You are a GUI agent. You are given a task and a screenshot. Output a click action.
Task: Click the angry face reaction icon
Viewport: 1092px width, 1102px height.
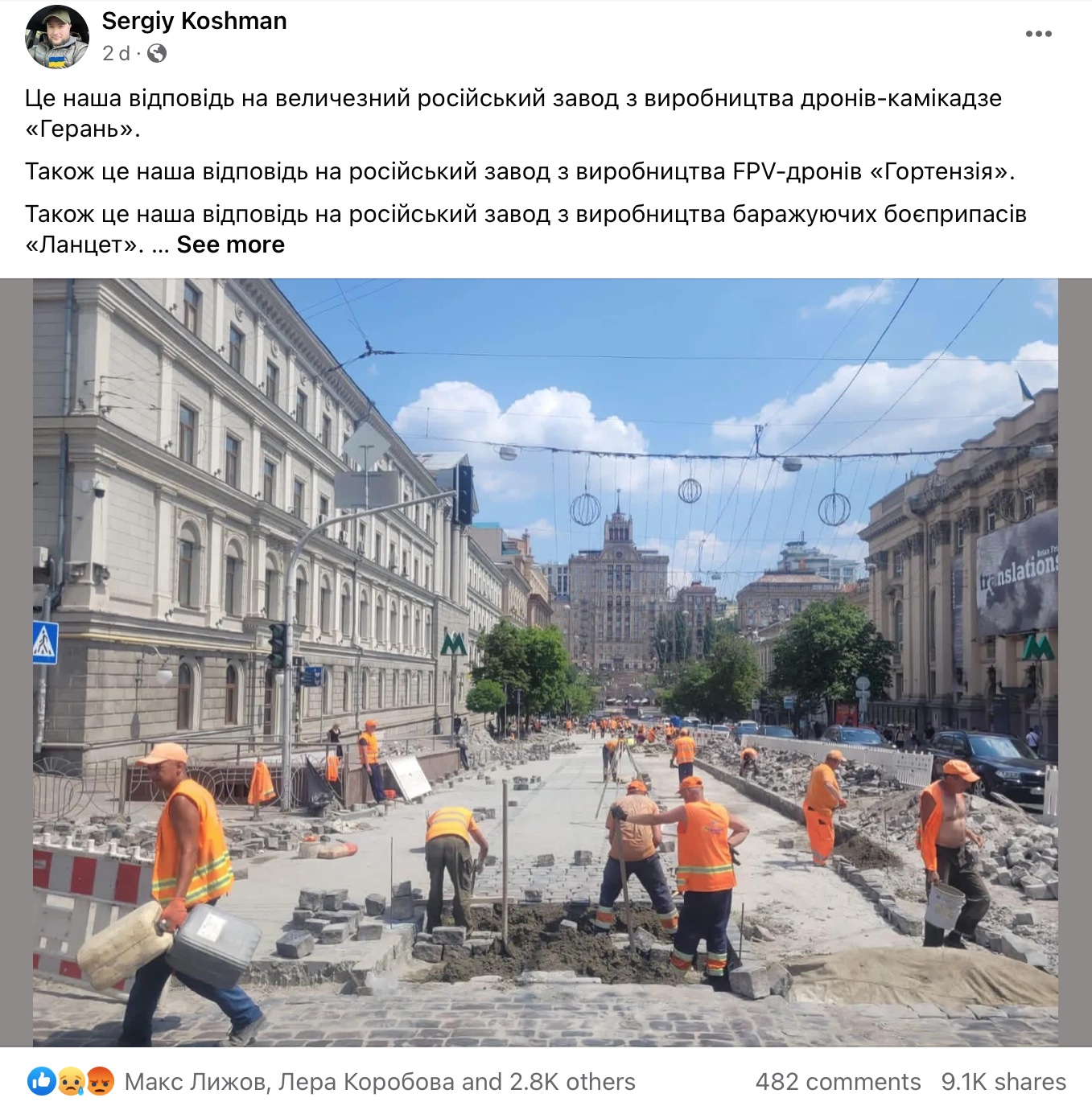coord(101,1081)
